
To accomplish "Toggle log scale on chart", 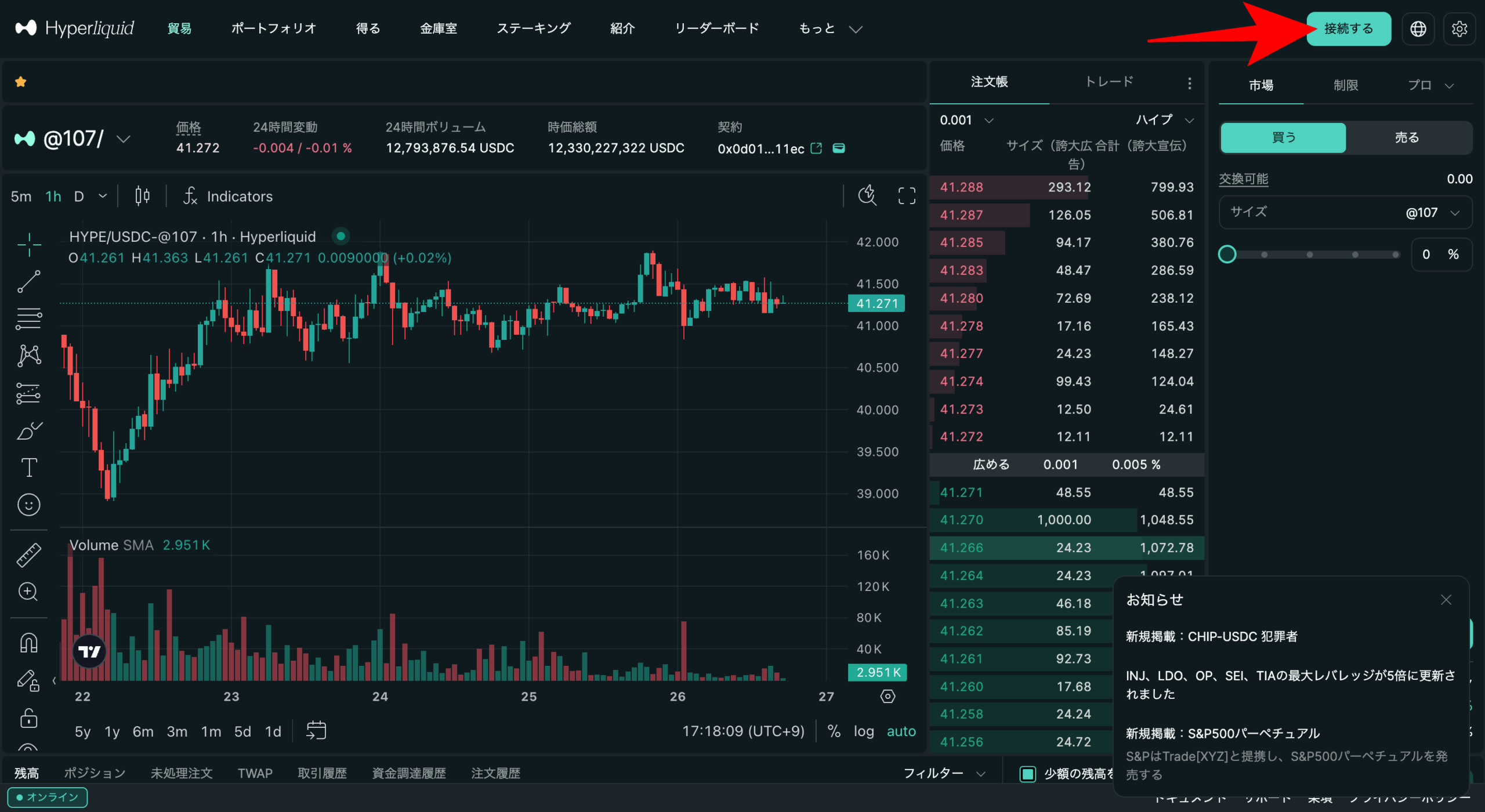I will click(x=863, y=731).
